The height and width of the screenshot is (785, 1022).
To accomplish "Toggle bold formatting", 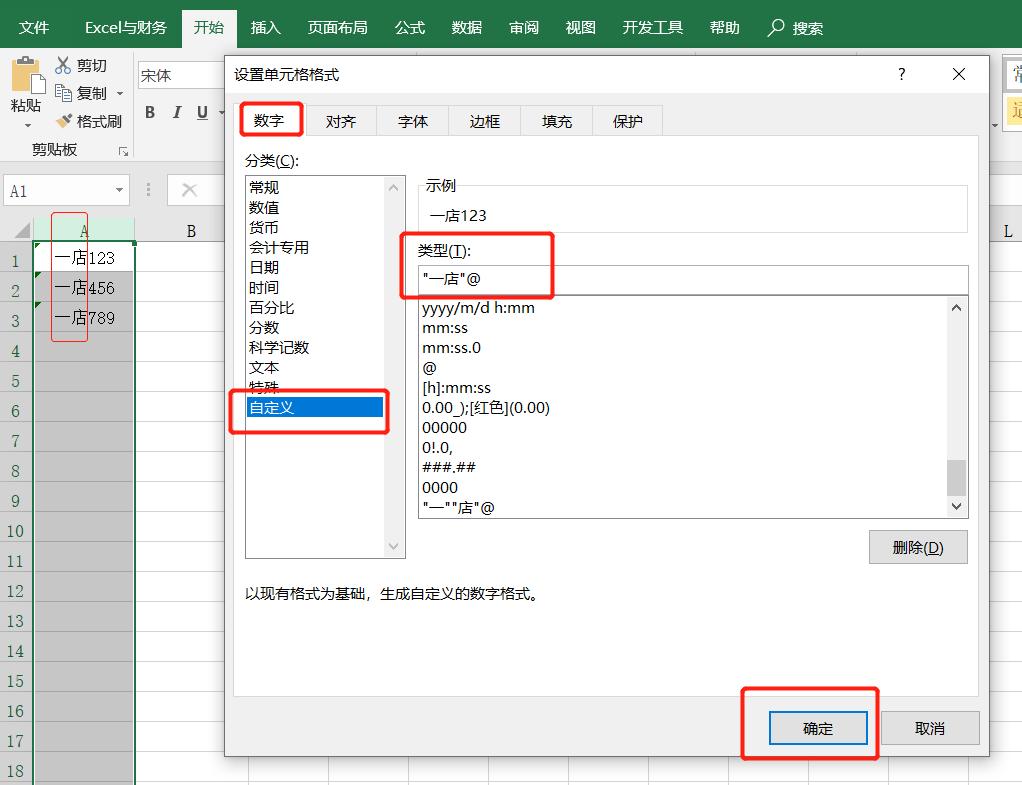I will pos(150,113).
